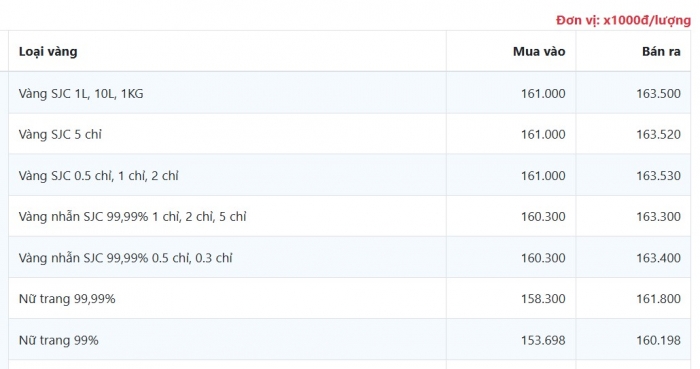Click the 163.530 sell price value
This screenshot has height=369, width=700.
pyautogui.click(x=658, y=176)
